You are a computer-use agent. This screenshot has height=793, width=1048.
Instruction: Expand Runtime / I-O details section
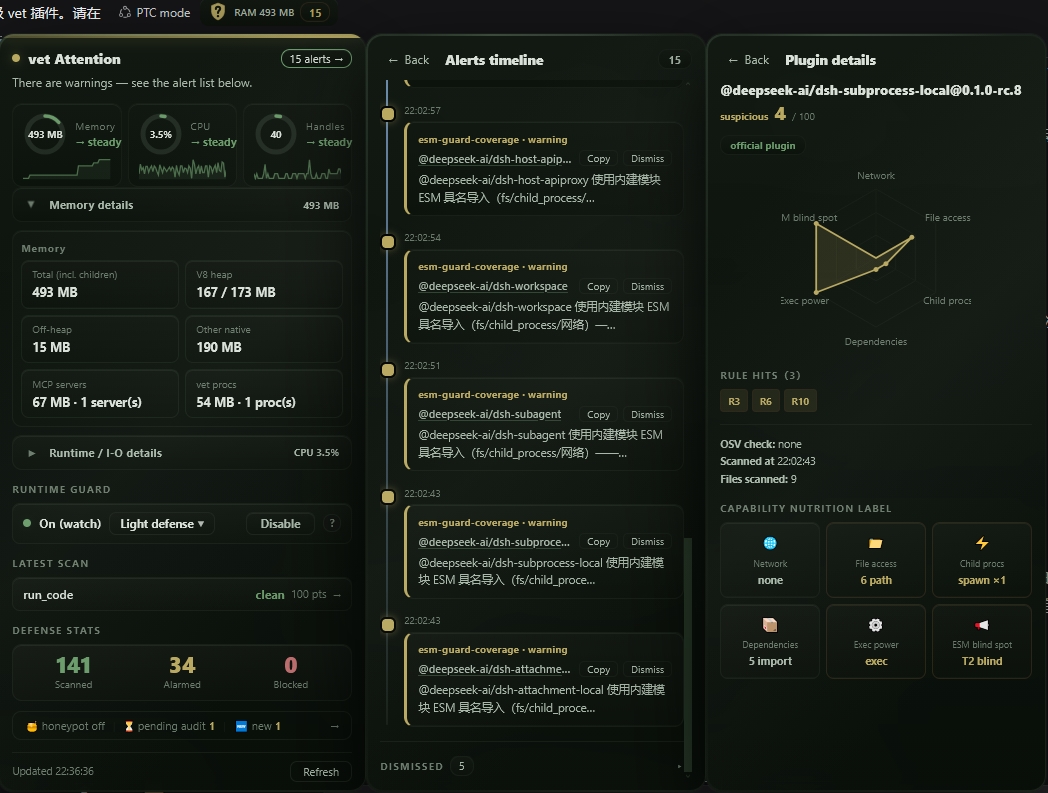click(182, 453)
